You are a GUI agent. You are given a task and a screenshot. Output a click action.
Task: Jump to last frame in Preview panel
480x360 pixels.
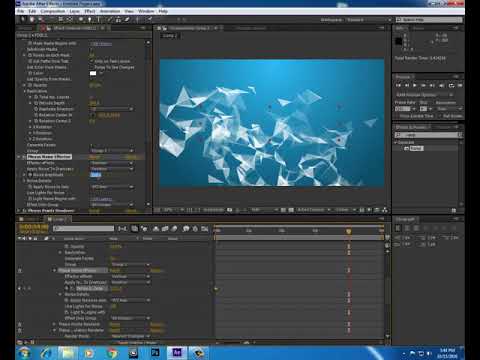point(432,86)
